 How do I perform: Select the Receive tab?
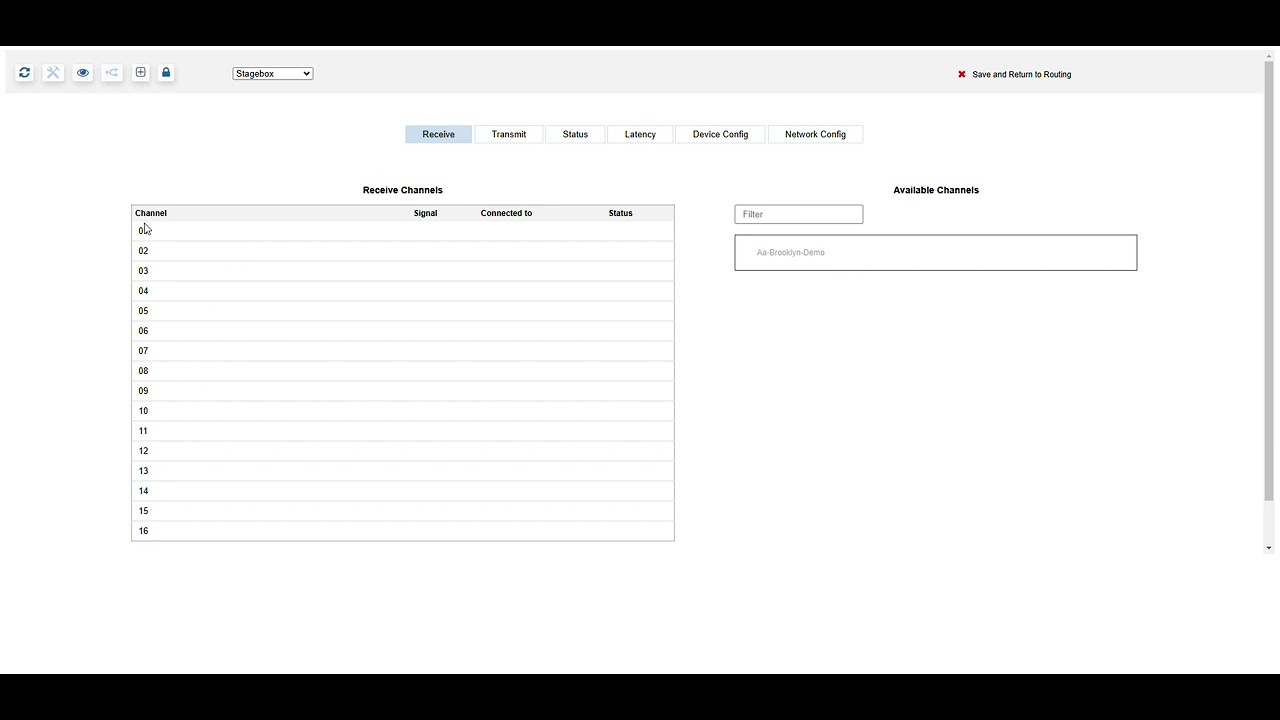tap(438, 134)
